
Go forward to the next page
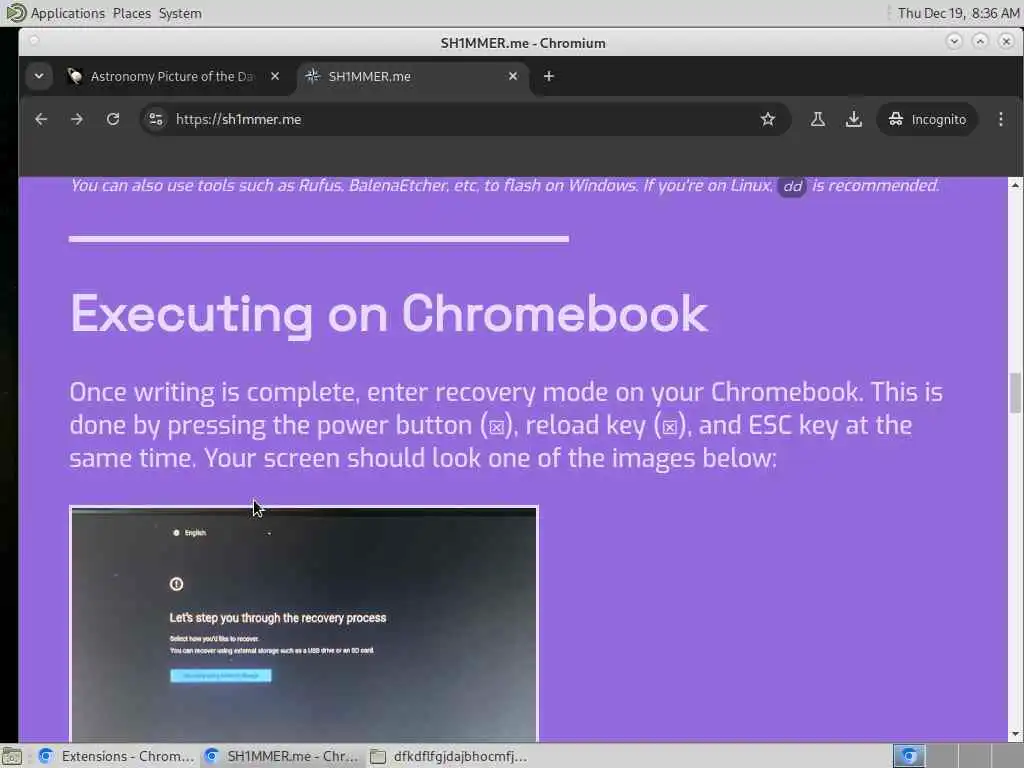pyautogui.click(x=77, y=119)
